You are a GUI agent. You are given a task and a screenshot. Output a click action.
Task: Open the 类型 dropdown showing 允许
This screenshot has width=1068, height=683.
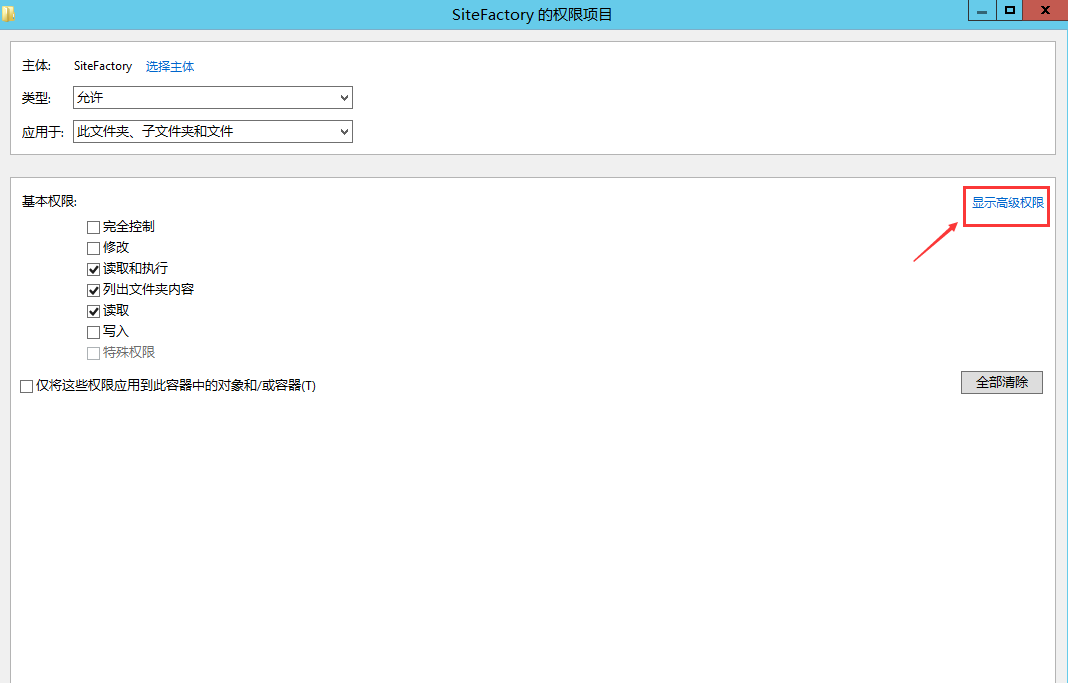(213, 98)
